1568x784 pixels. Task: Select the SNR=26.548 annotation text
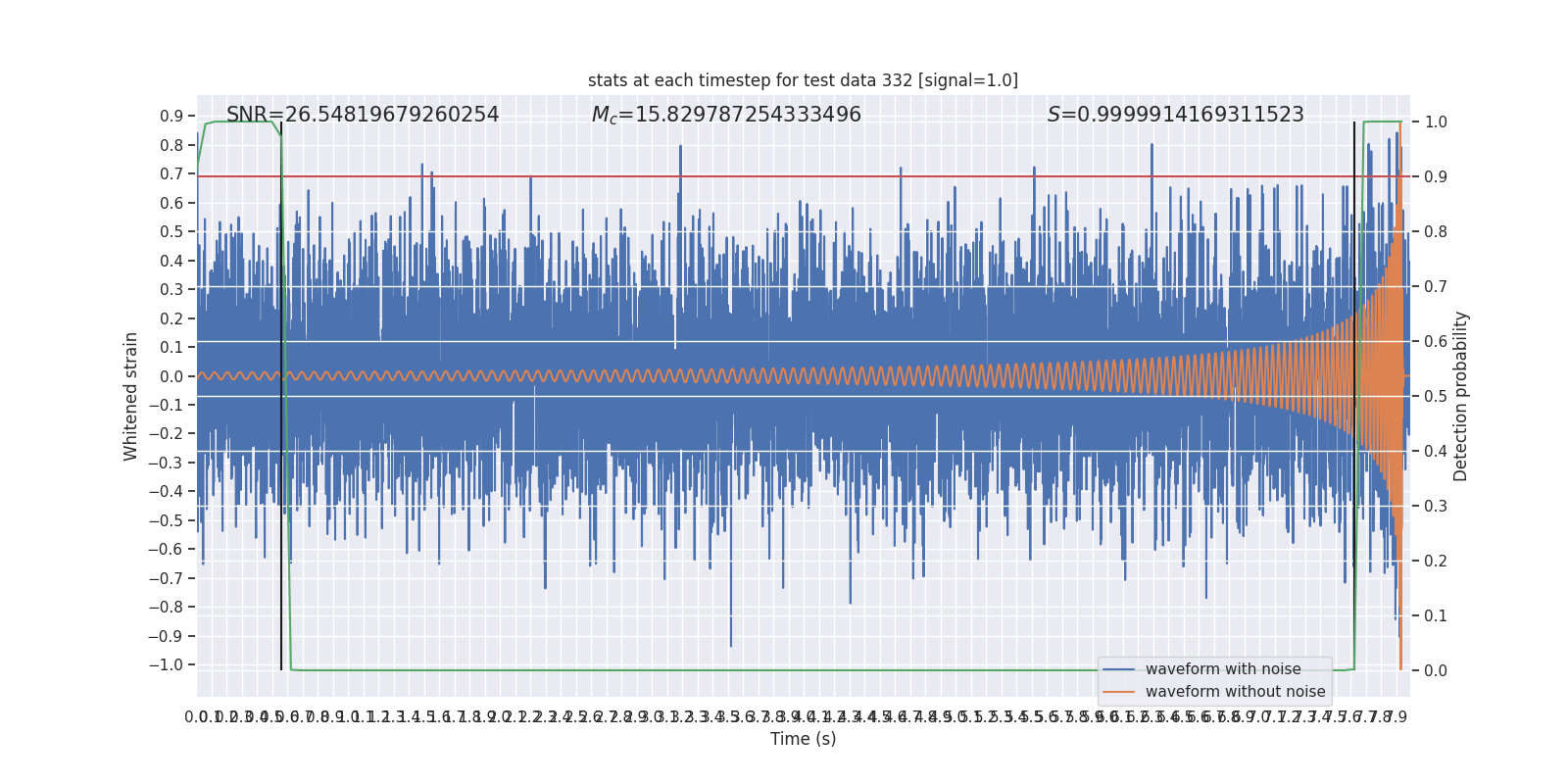tap(363, 115)
